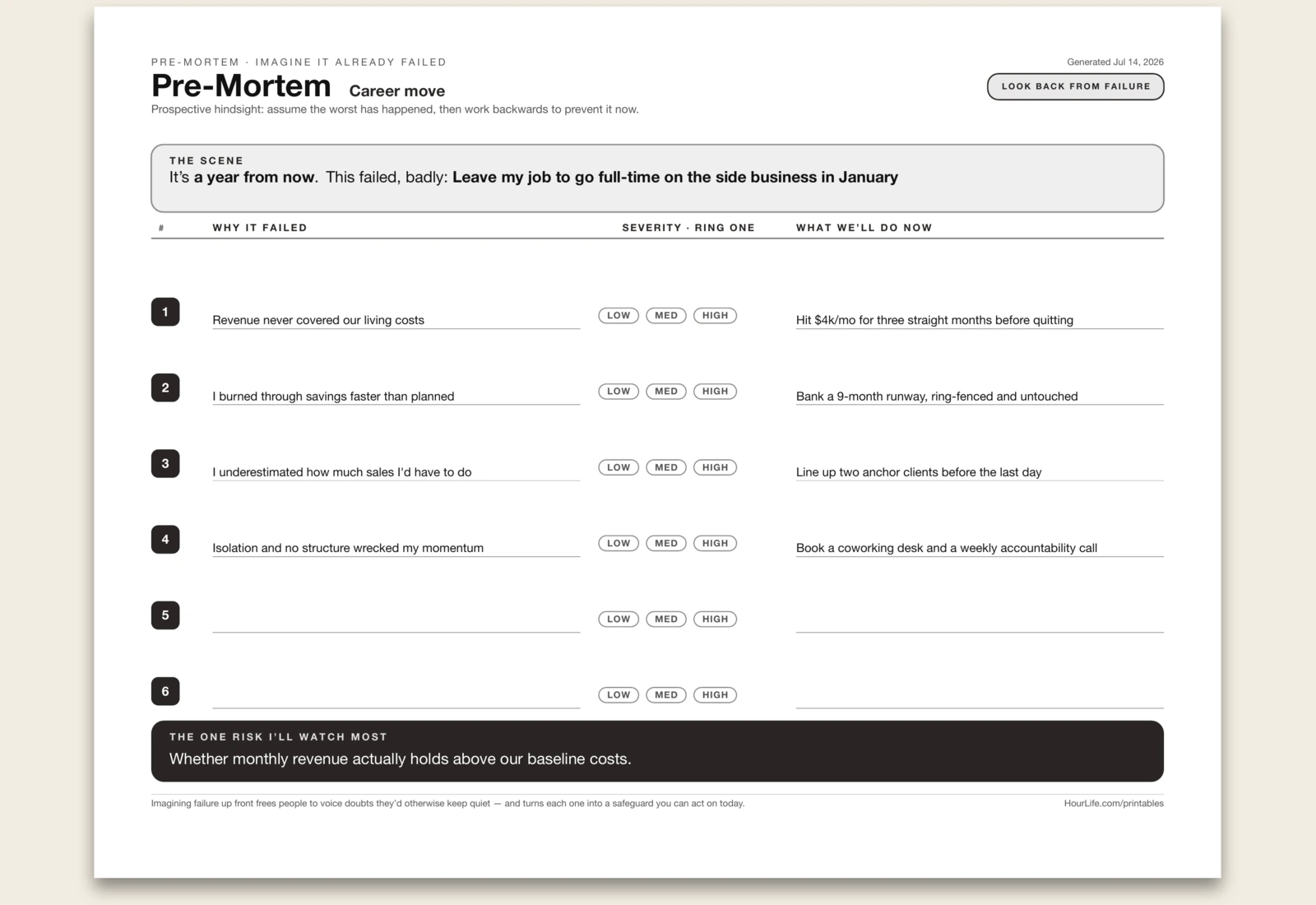Select MED severity for row 1
This screenshot has height=905, width=1316.
click(x=666, y=315)
